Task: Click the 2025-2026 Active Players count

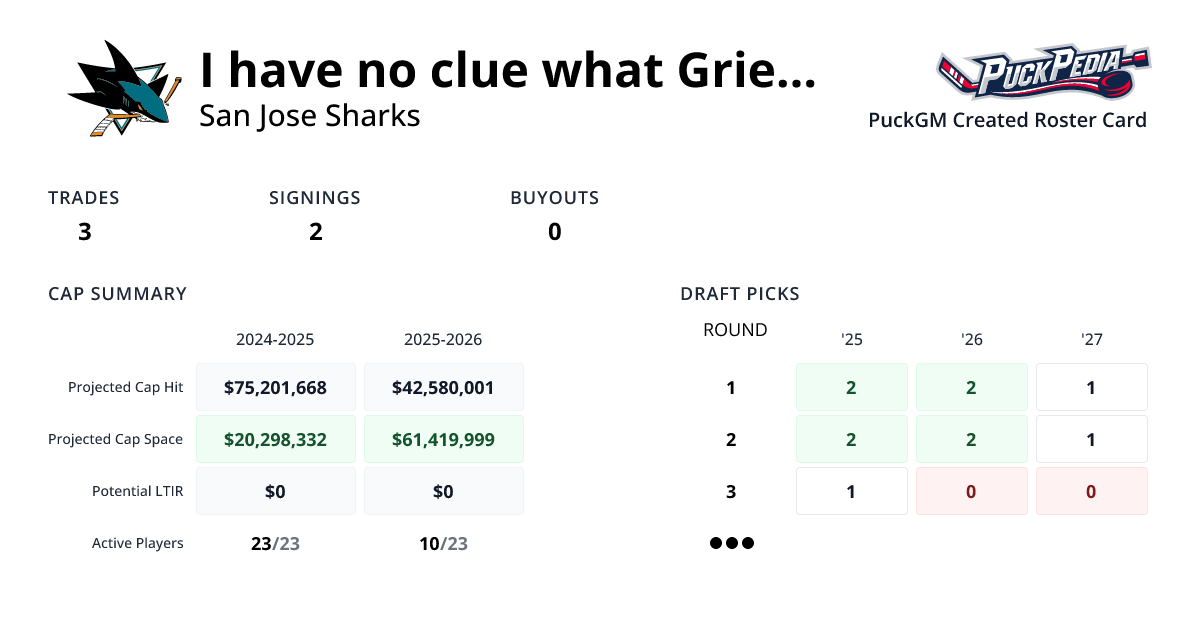Action: point(443,544)
